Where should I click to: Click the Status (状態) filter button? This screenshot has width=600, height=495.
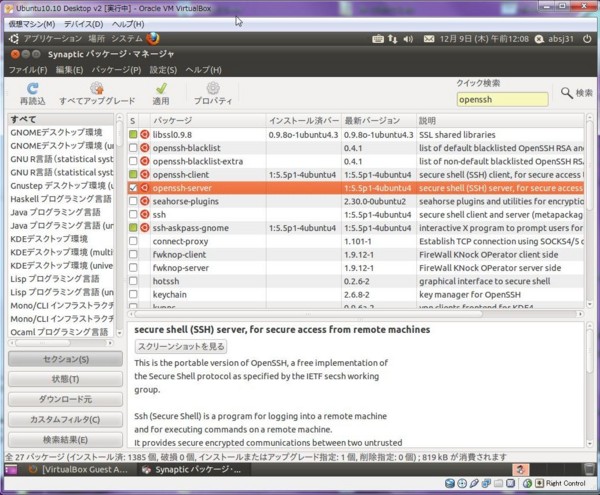tap(65, 379)
